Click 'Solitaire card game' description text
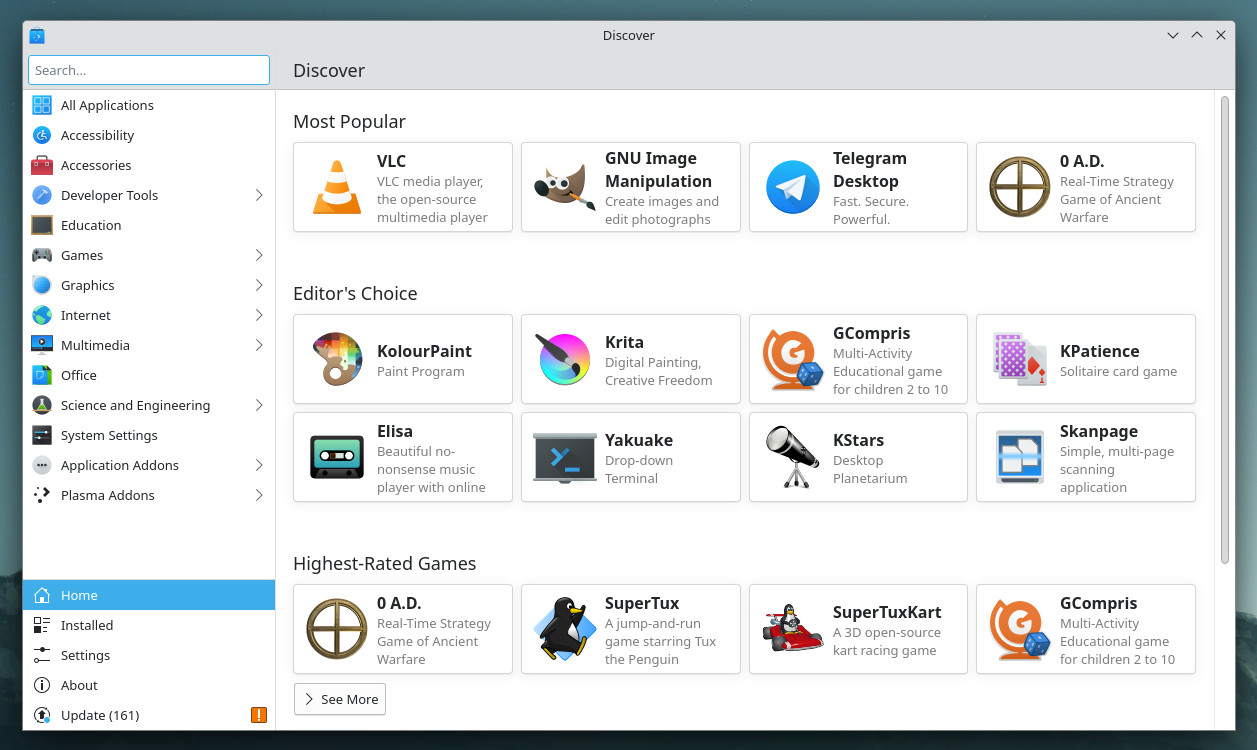The image size is (1257, 750). [x=1118, y=371]
